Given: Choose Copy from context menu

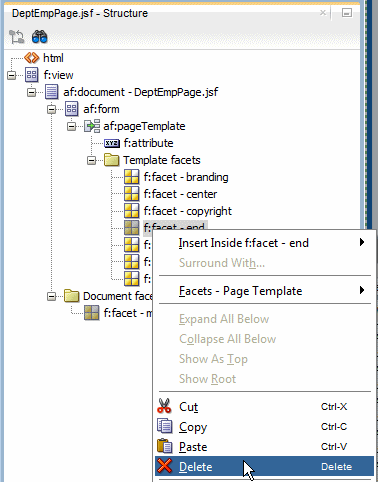Looking at the screenshot, I should click(x=265, y=427).
